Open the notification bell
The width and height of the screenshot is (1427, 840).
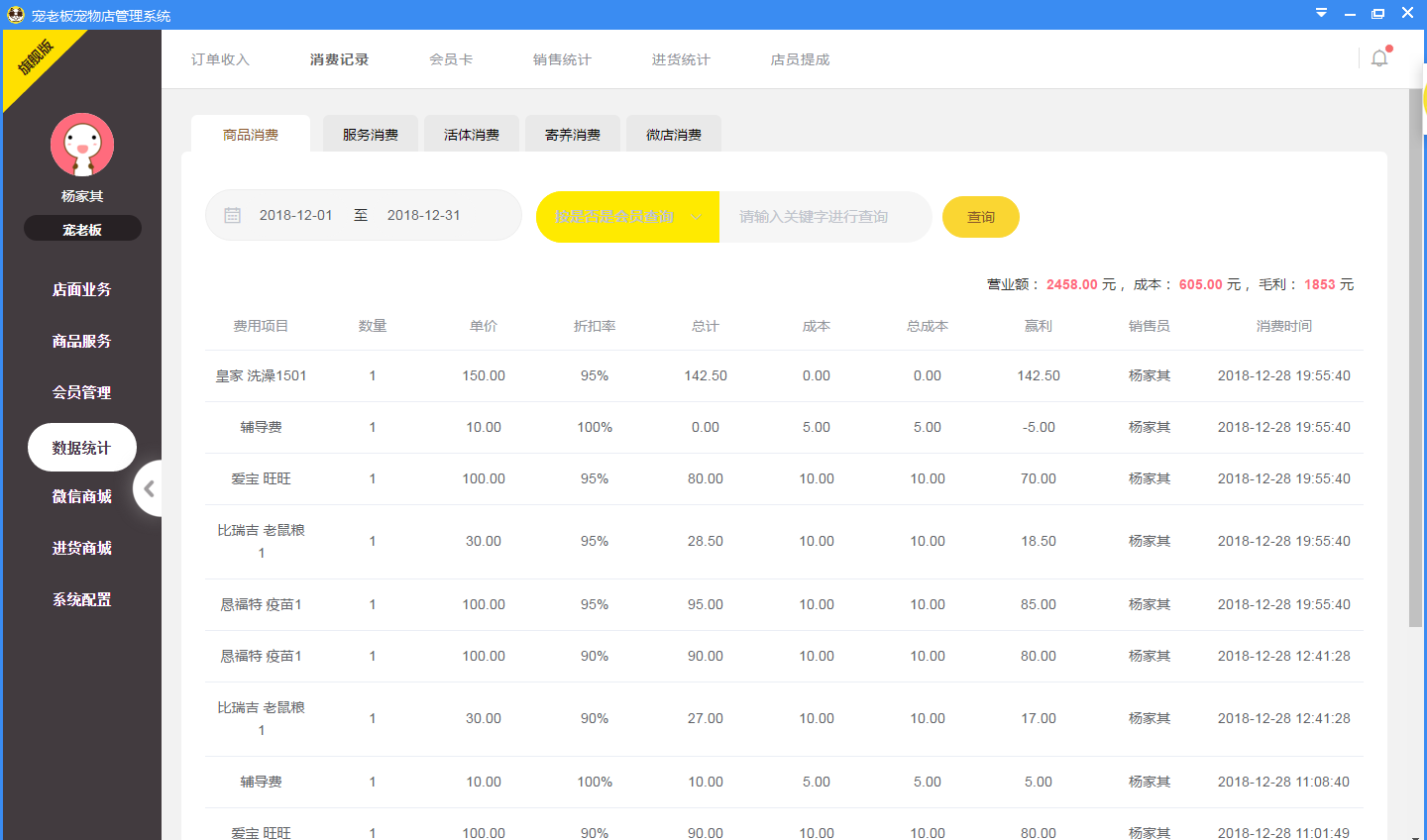[1378, 58]
